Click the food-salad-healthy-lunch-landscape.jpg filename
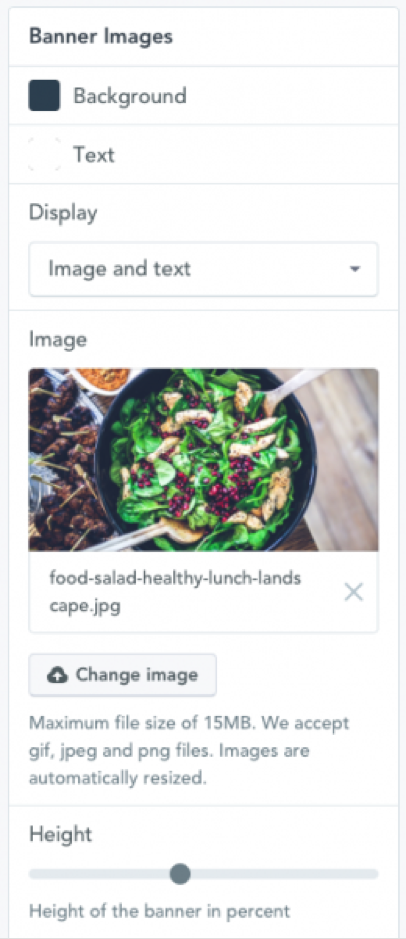The height and width of the screenshot is (939, 406). [x=175, y=592]
